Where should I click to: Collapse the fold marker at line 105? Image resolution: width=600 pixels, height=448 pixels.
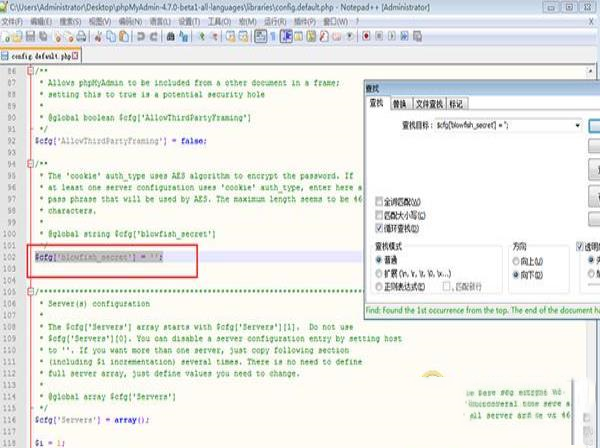coord(28,292)
